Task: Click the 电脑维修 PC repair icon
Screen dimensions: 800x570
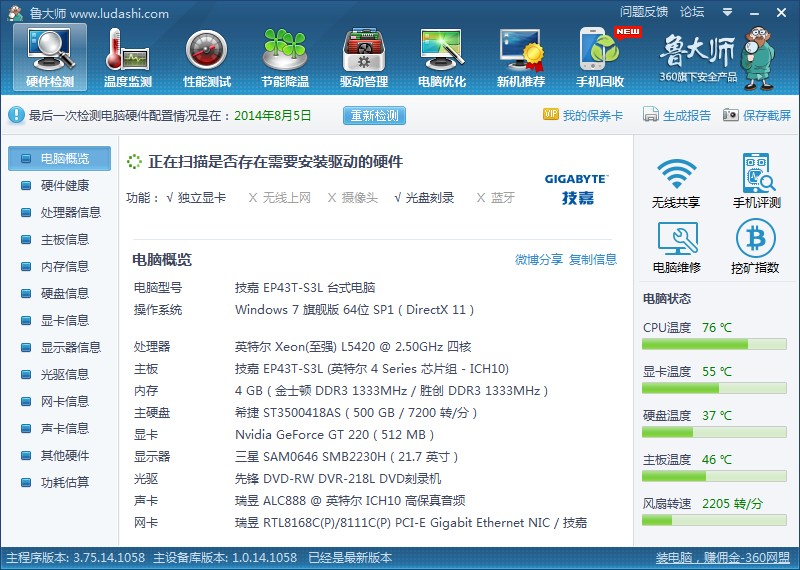Action: click(677, 248)
